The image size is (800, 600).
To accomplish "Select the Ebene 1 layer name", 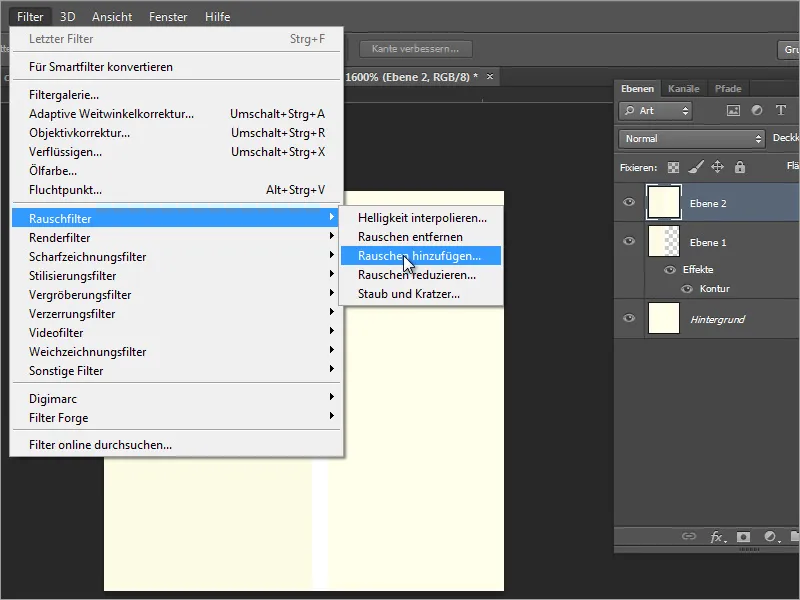I will click(x=708, y=242).
